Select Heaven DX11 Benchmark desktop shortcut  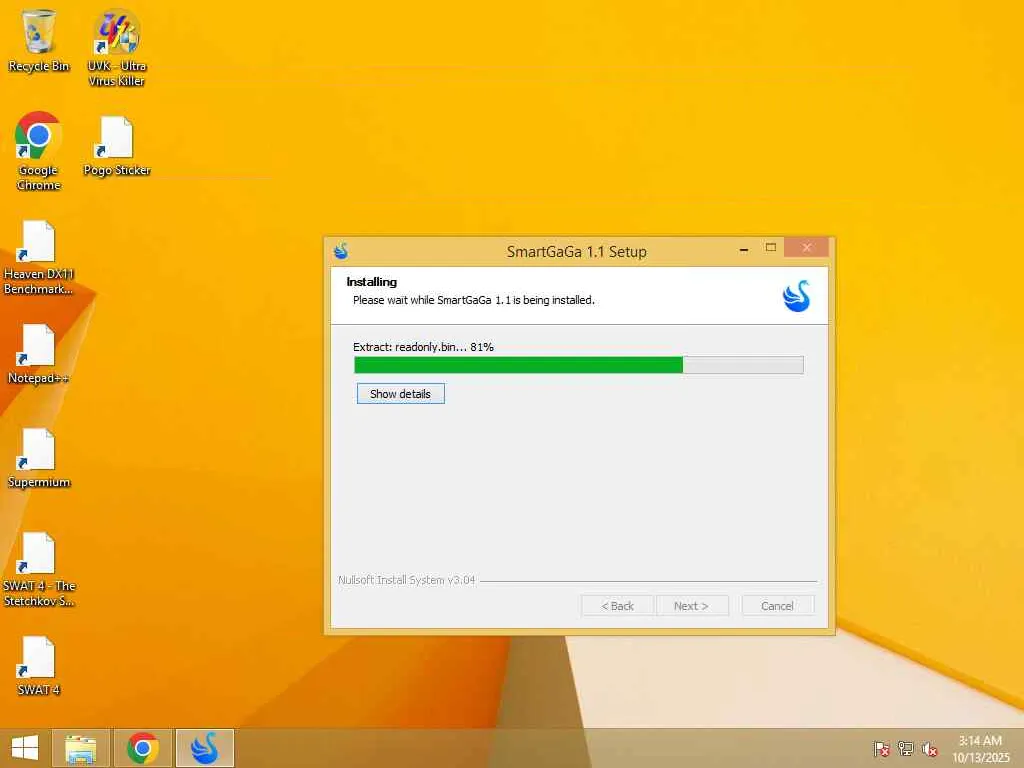[39, 258]
